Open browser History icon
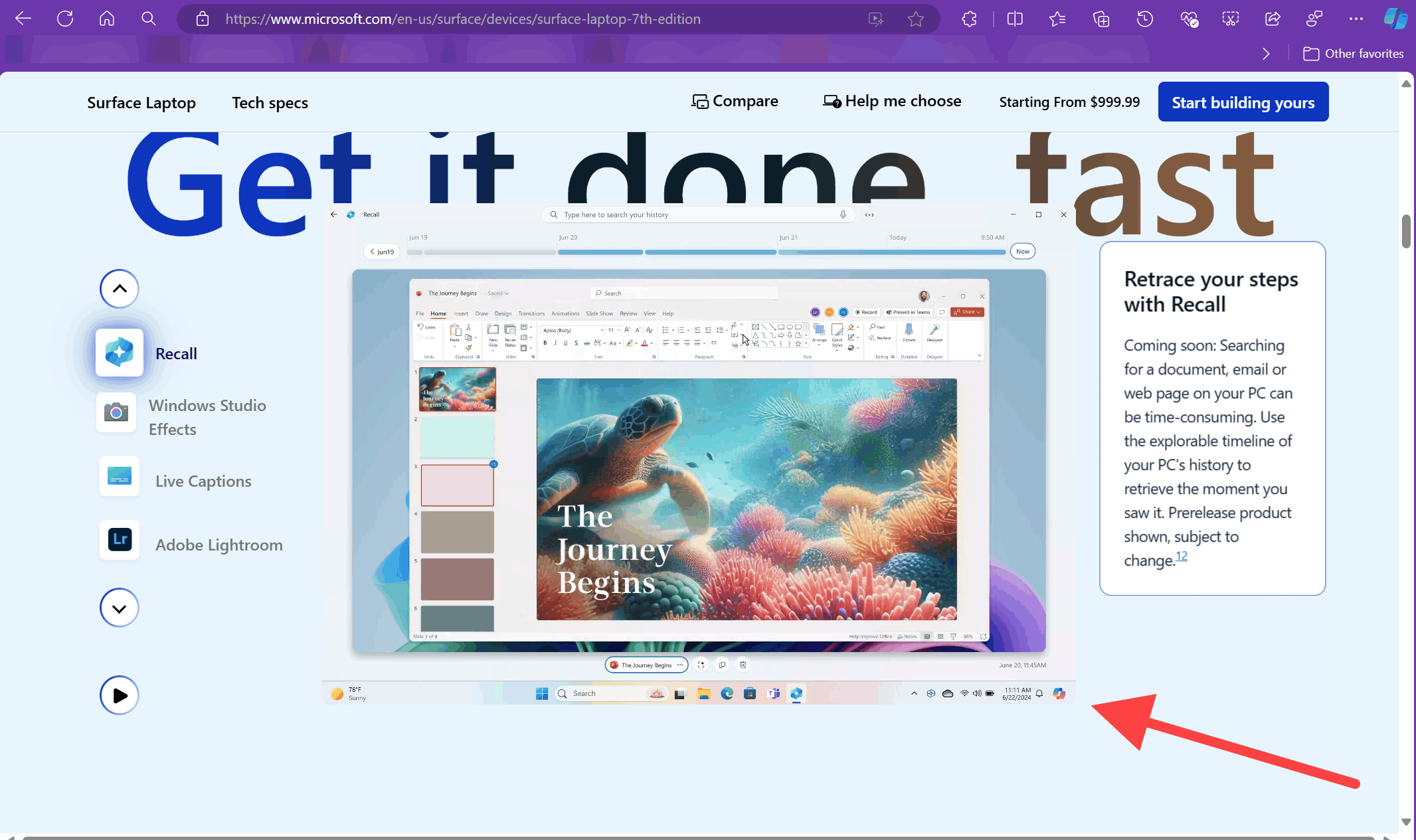The height and width of the screenshot is (840, 1416). [1144, 19]
